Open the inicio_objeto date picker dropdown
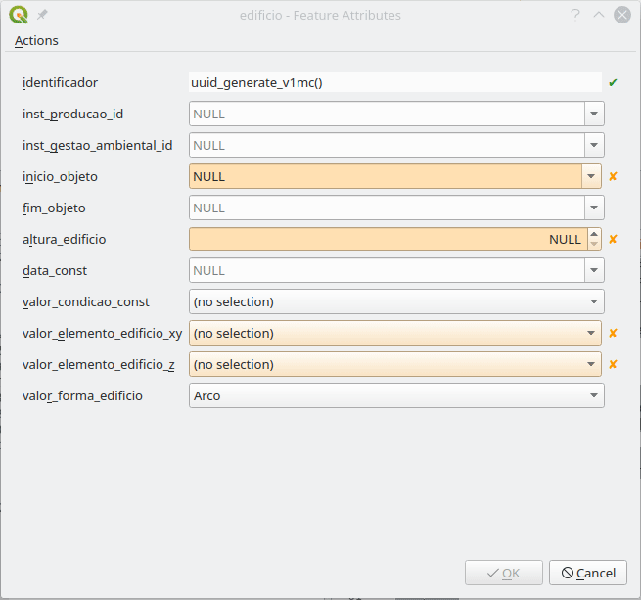This screenshot has width=641, height=600. tap(592, 177)
